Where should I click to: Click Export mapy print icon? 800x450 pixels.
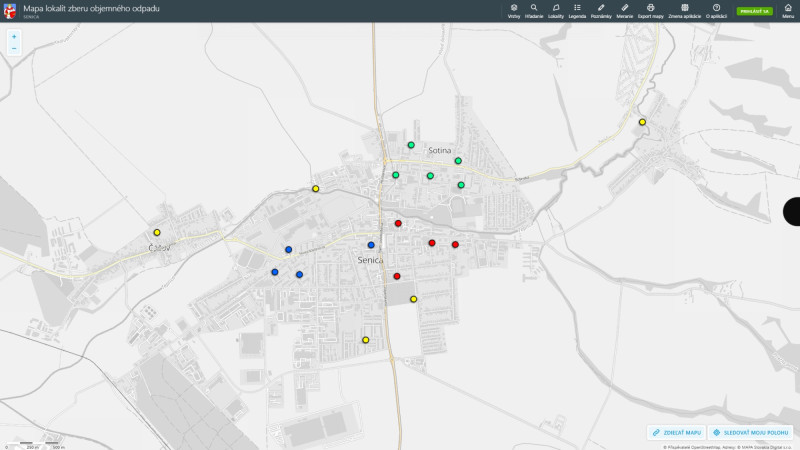651,10
